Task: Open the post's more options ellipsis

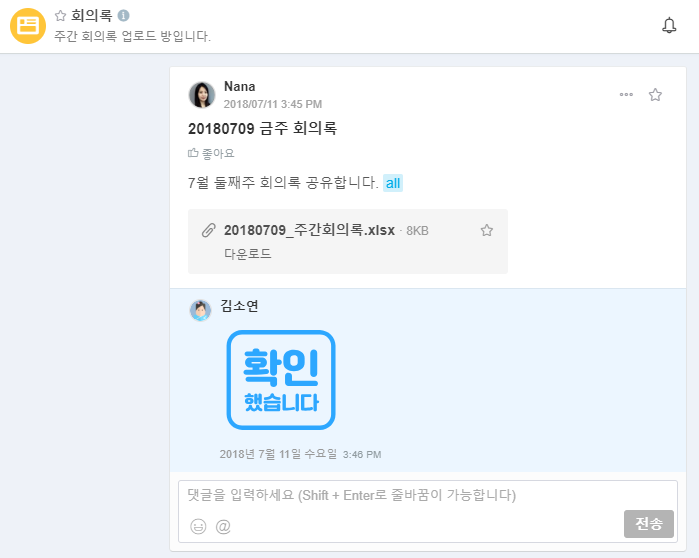Action: tap(626, 95)
